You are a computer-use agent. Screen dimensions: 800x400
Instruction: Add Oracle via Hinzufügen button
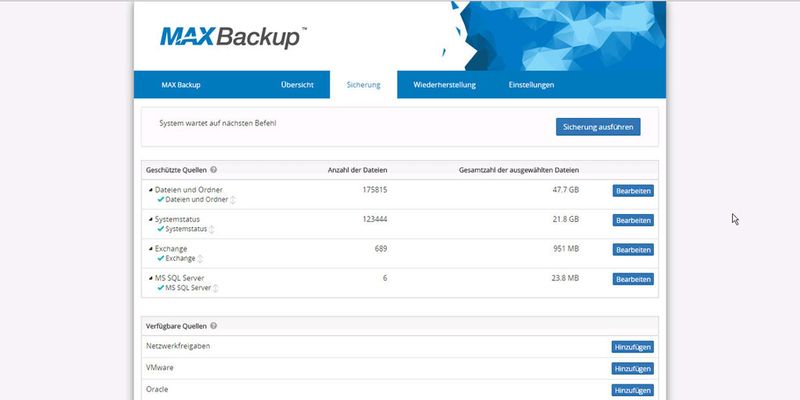pyautogui.click(x=633, y=390)
